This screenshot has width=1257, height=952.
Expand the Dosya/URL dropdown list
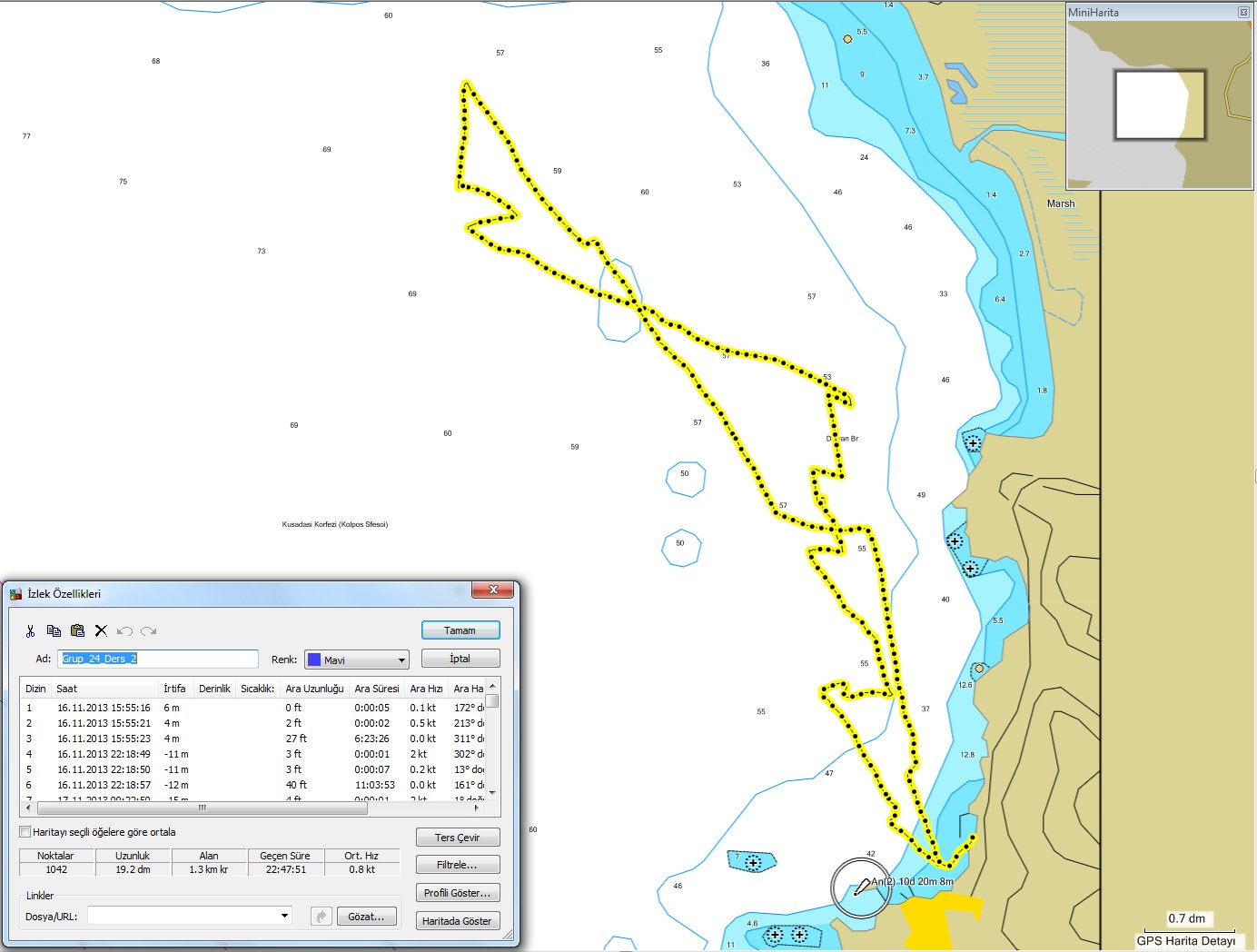[284, 916]
